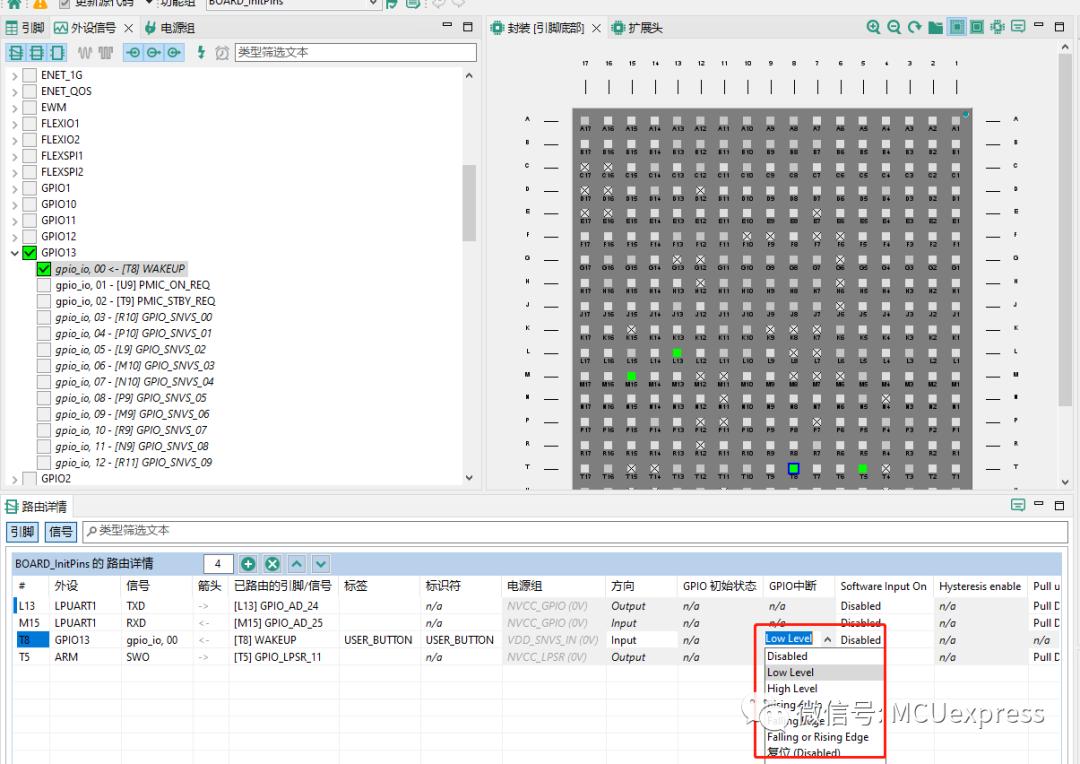This screenshot has width=1080, height=764.
Task: Expand the GPIO12 tree node
Action: click(14, 236)
